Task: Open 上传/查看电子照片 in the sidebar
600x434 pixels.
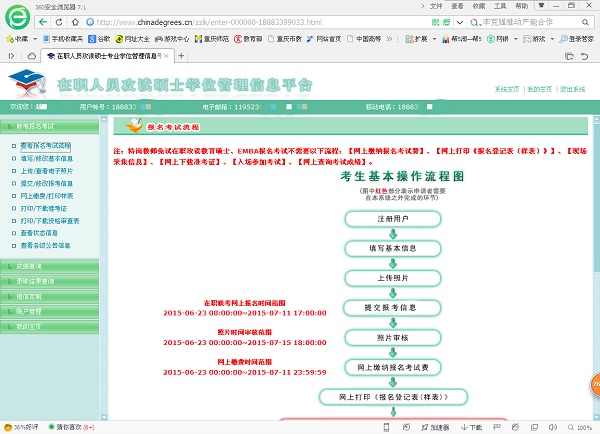Action: (47, 171)
